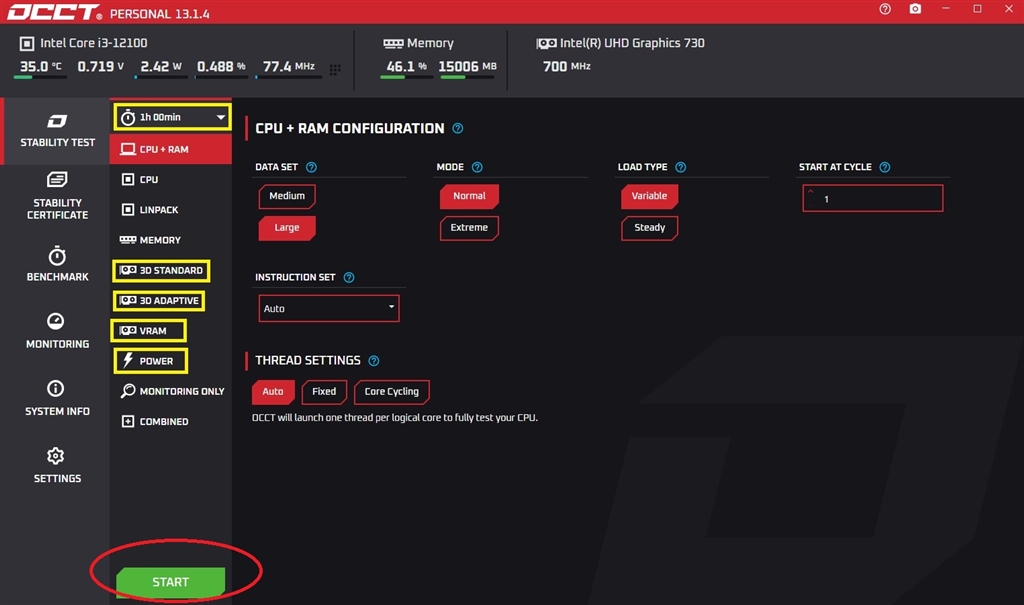Viewport: 1024px width, 605px height.
Task: Choose Monitoring Only mode
Action: pyautogui.click(x=172, y=391)
